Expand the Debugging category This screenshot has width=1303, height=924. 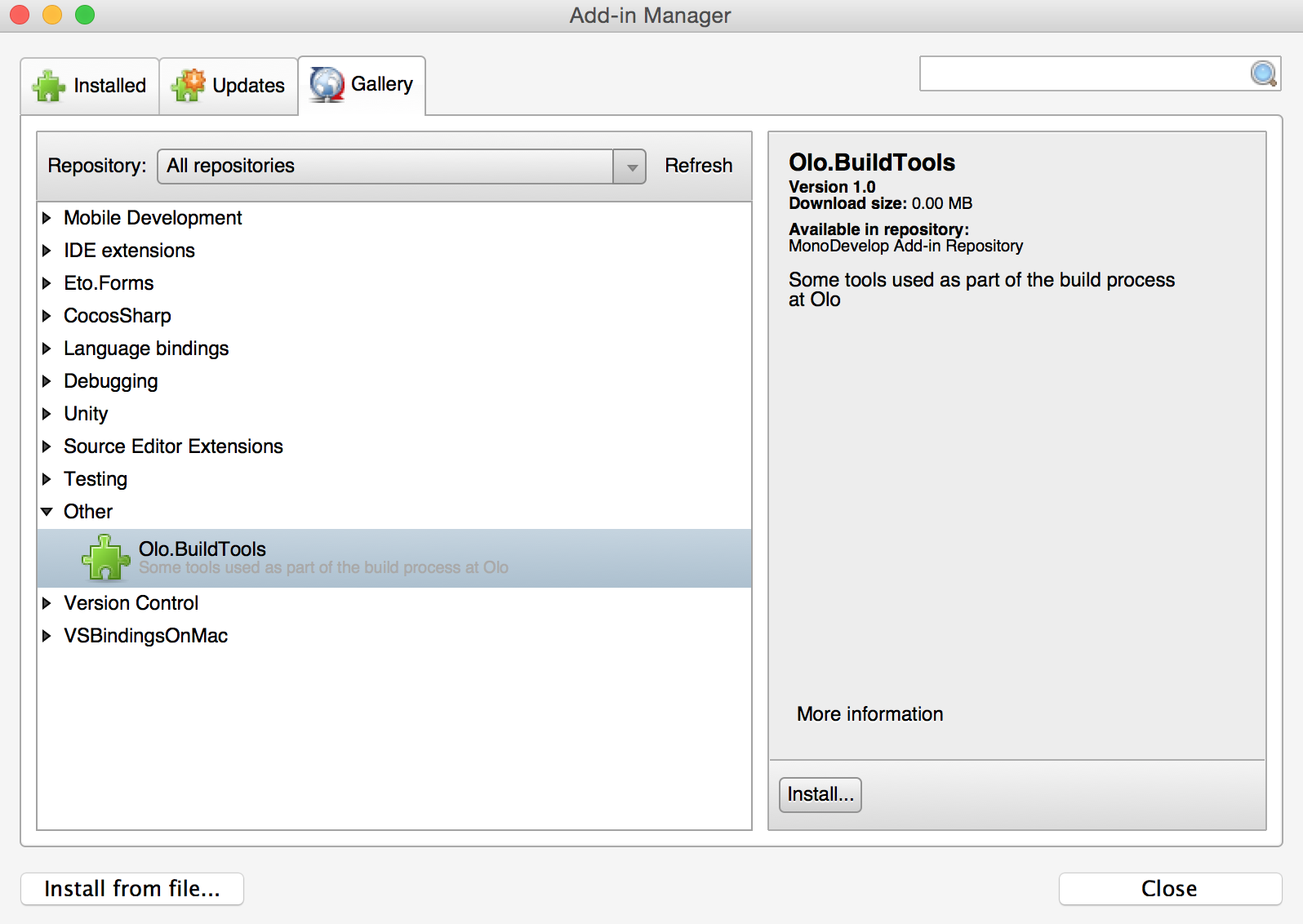coord(47,381)
